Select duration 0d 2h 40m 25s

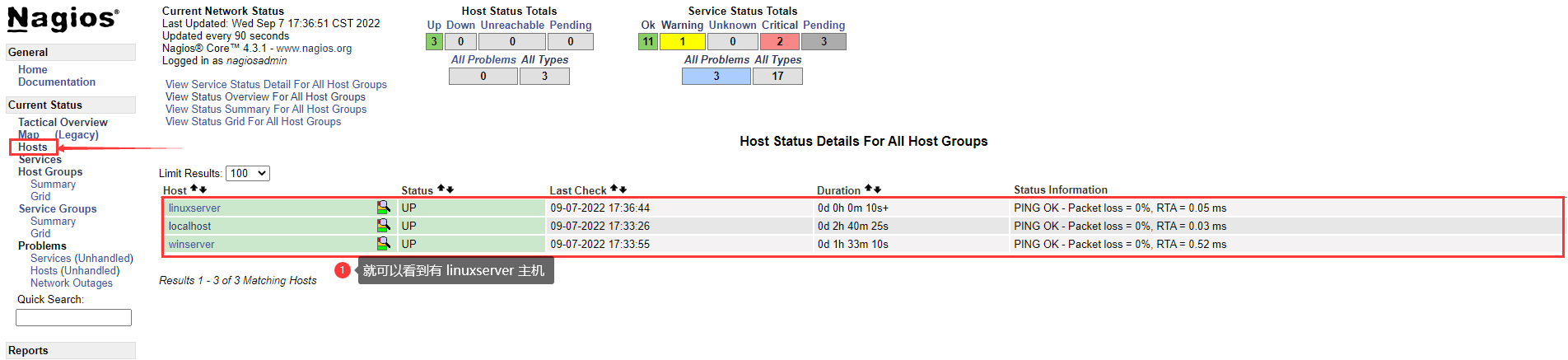click(x=853, y=226)
